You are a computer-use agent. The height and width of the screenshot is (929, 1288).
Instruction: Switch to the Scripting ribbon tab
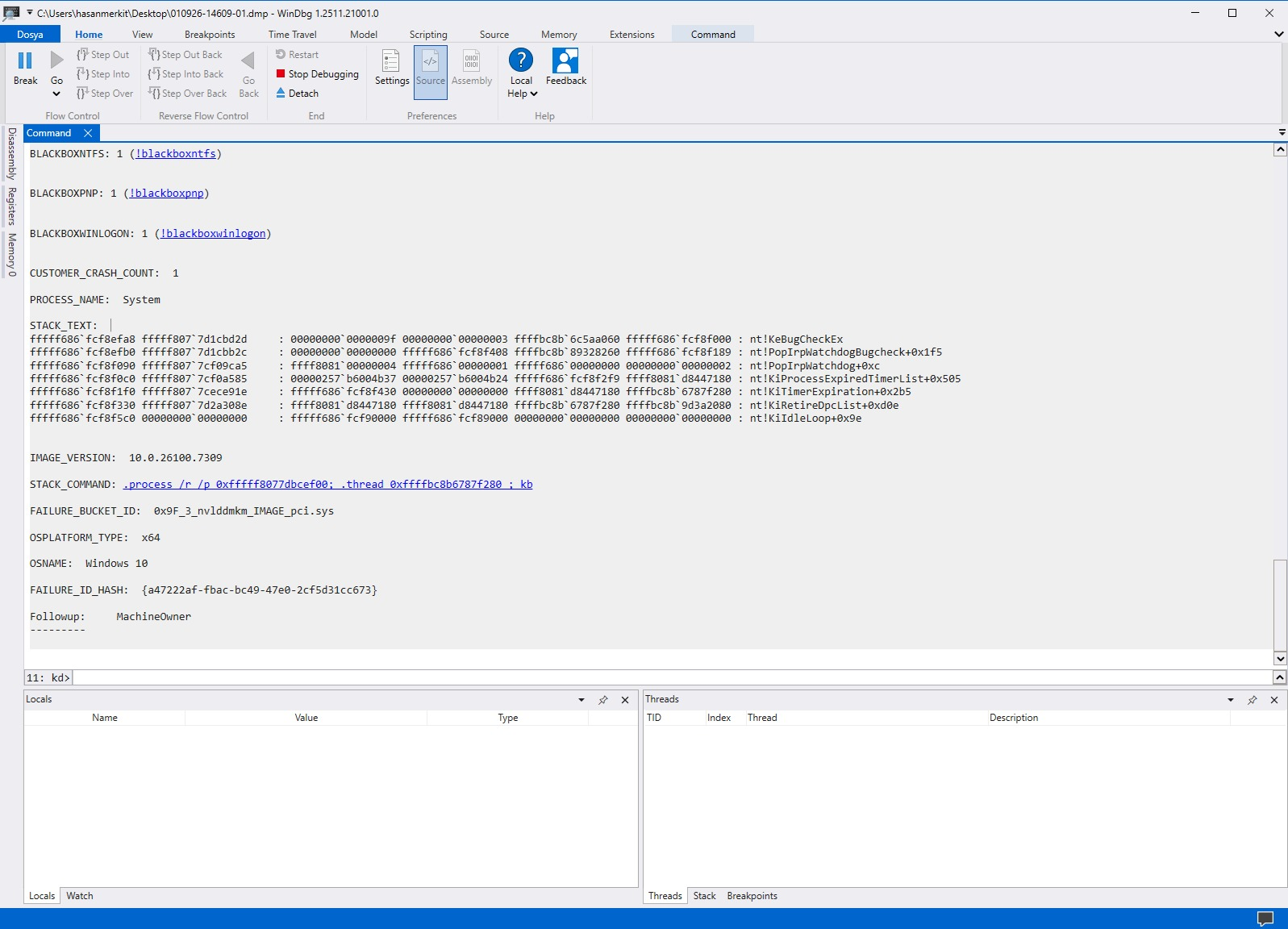[x=428, y=35]
